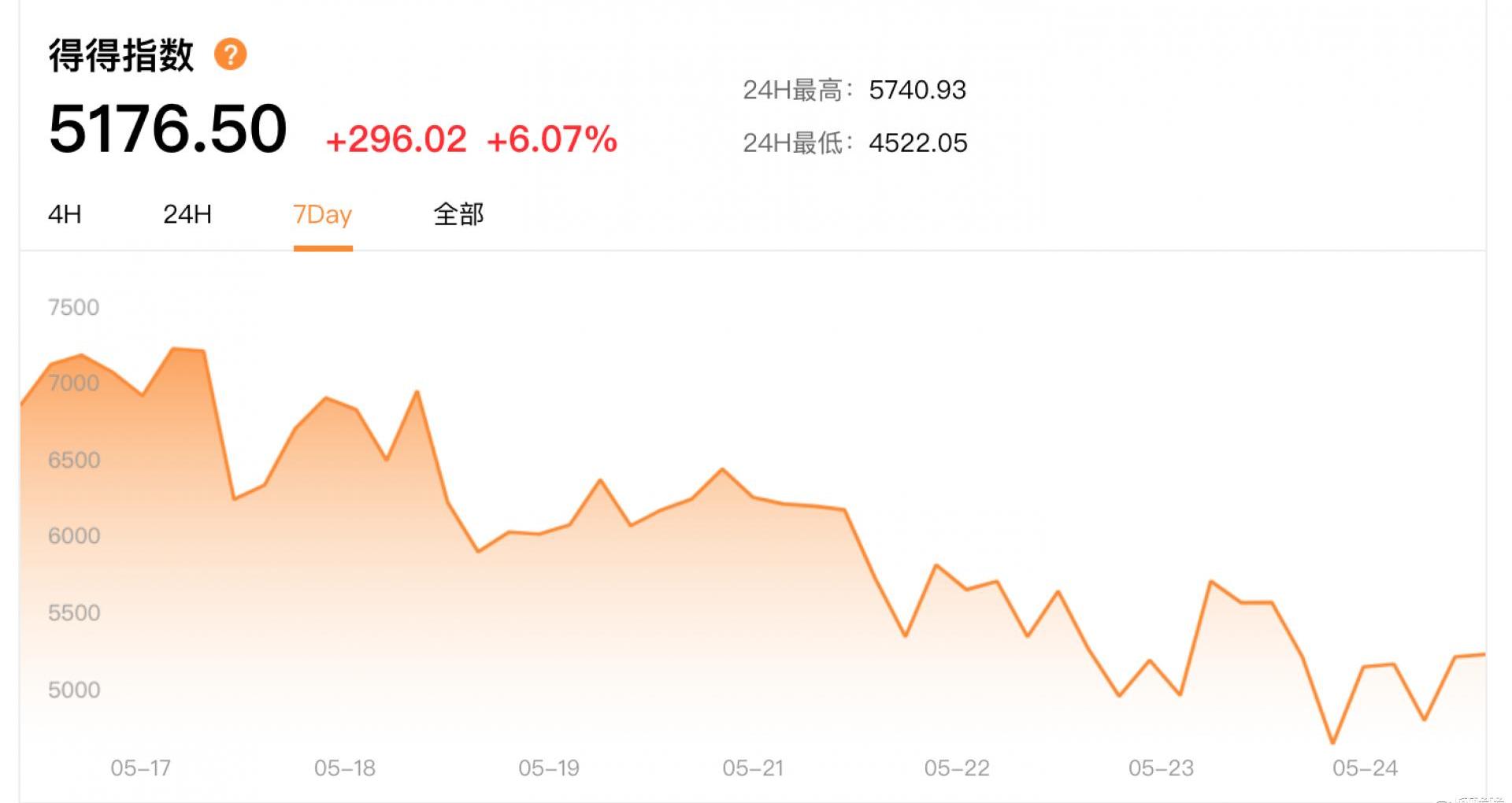Click the 24H最高 value 5740.93
This screenshot has width=1512, height=803.
coord(917,90)
